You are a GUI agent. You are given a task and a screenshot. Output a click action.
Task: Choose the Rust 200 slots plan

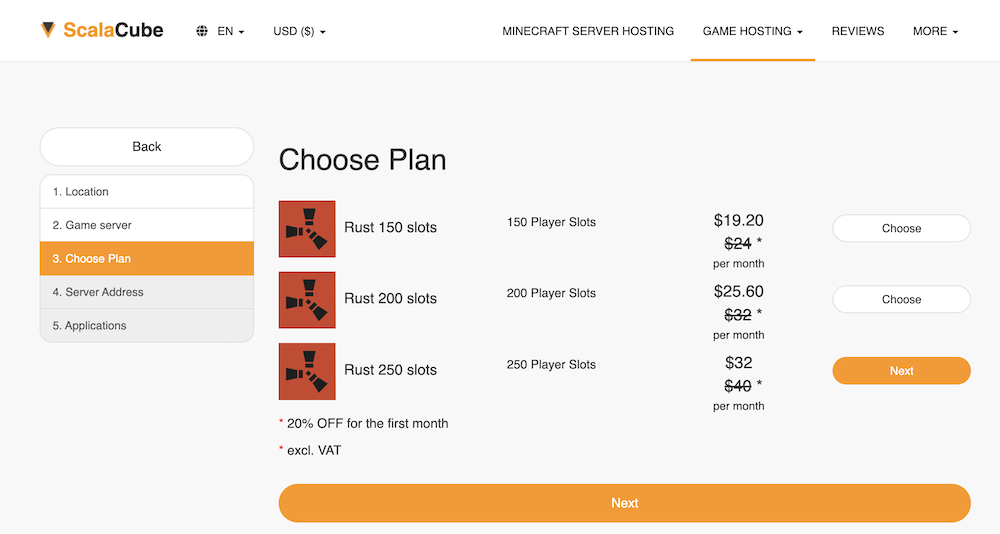click(x=901, y=299)
